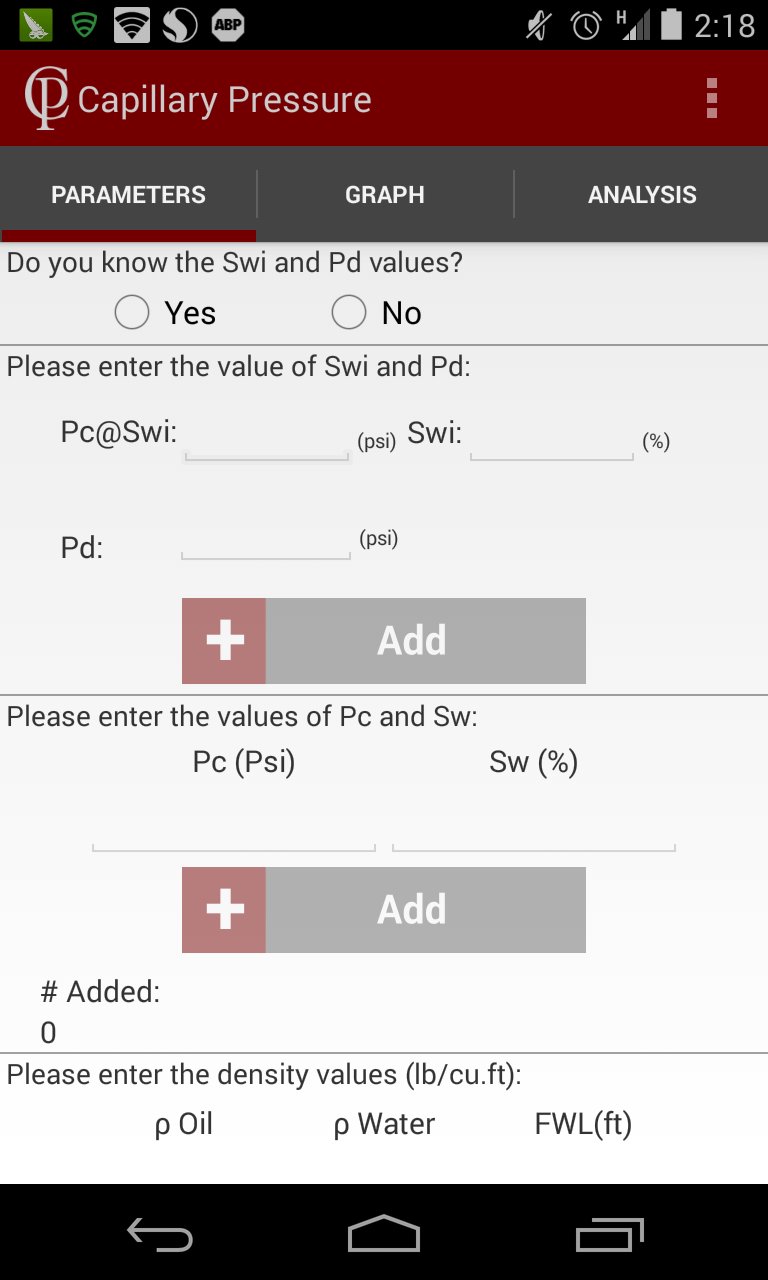Screen dimensions: 768x1280
Task: Tap the alarm clock status icon
Action: point(586,25)
